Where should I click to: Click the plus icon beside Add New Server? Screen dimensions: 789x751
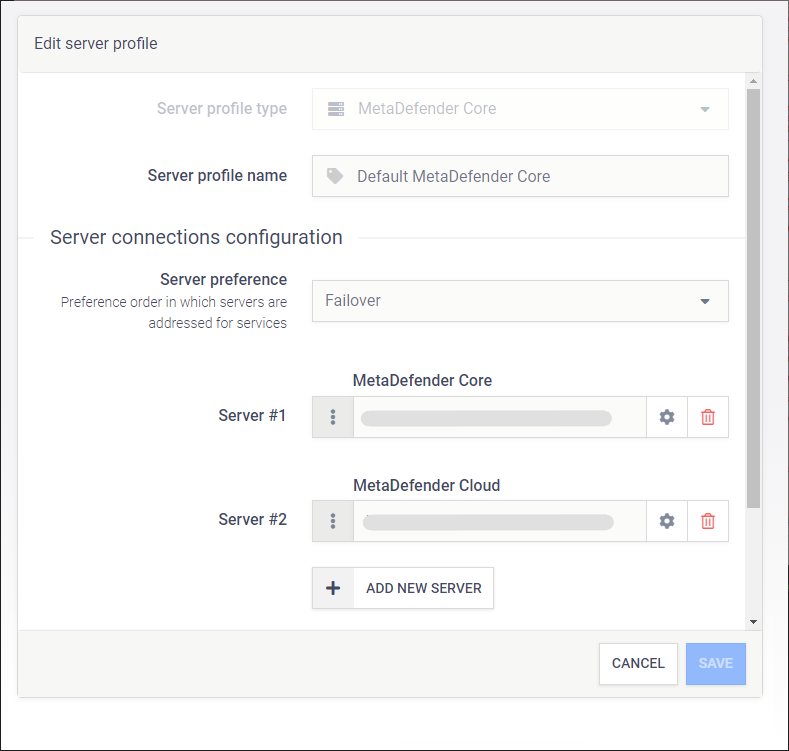333,588
